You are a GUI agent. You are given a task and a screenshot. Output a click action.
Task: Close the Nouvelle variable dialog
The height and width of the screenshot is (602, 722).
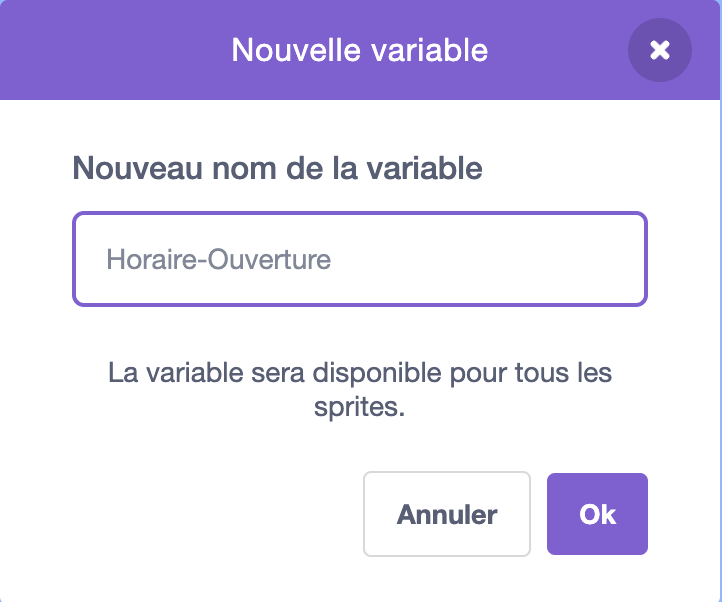[659, 50]
